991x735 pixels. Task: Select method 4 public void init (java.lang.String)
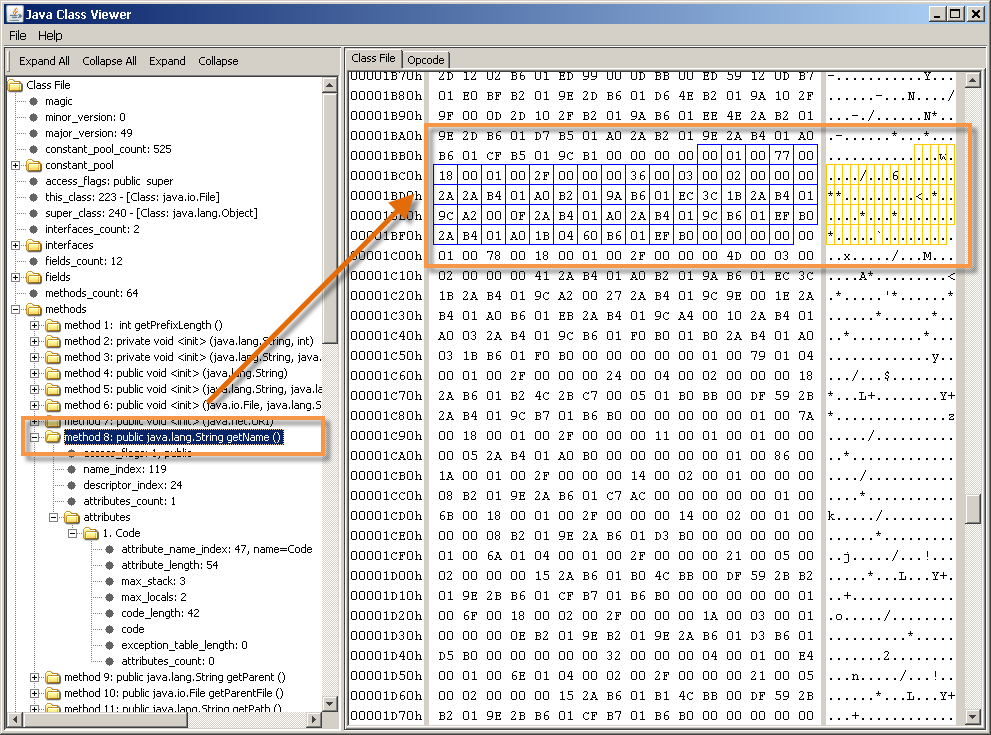point(176,374)
